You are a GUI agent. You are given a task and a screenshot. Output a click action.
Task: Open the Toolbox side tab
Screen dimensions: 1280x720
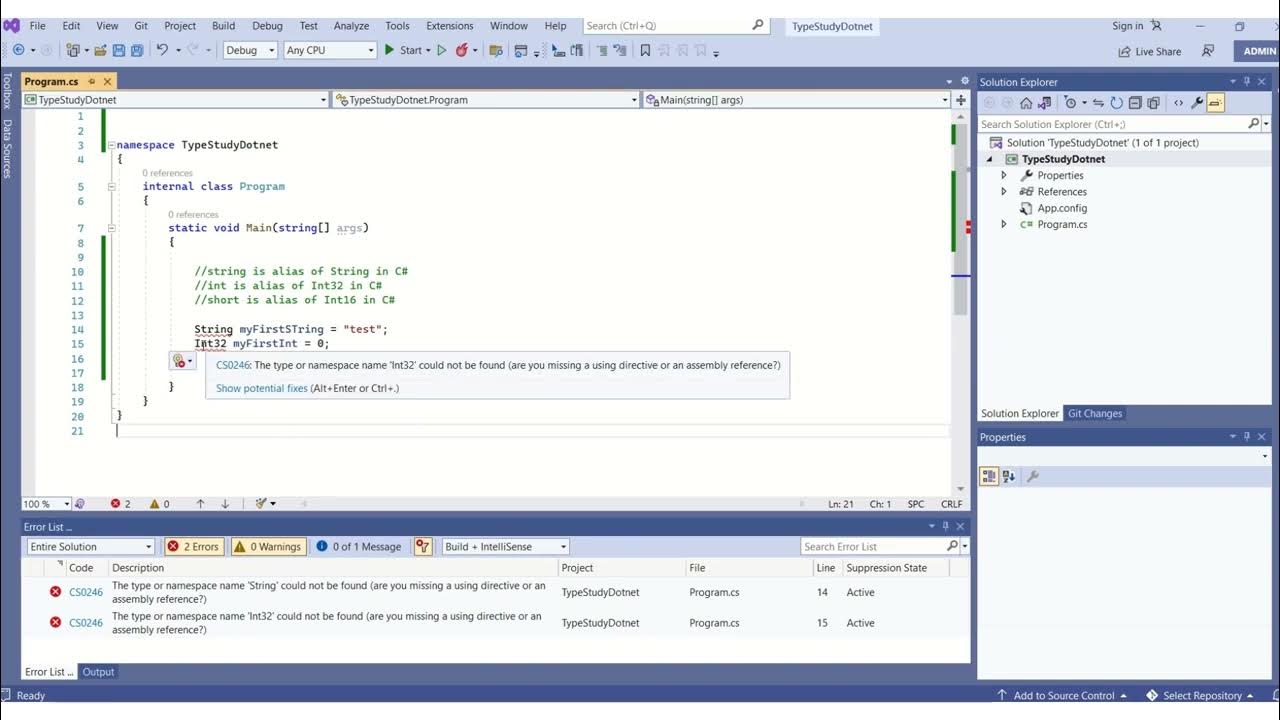point(7,90)
